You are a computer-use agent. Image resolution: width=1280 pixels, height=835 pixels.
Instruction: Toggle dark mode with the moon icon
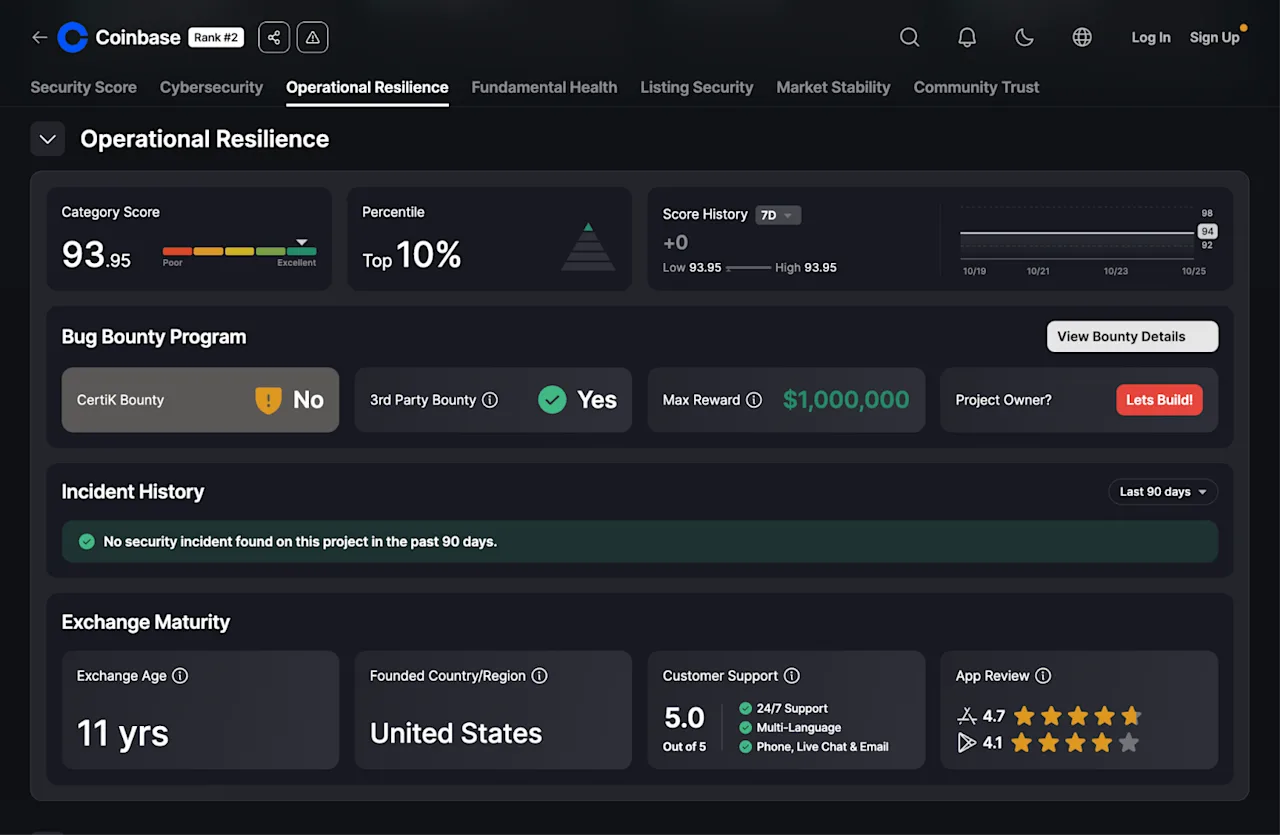1024,38
